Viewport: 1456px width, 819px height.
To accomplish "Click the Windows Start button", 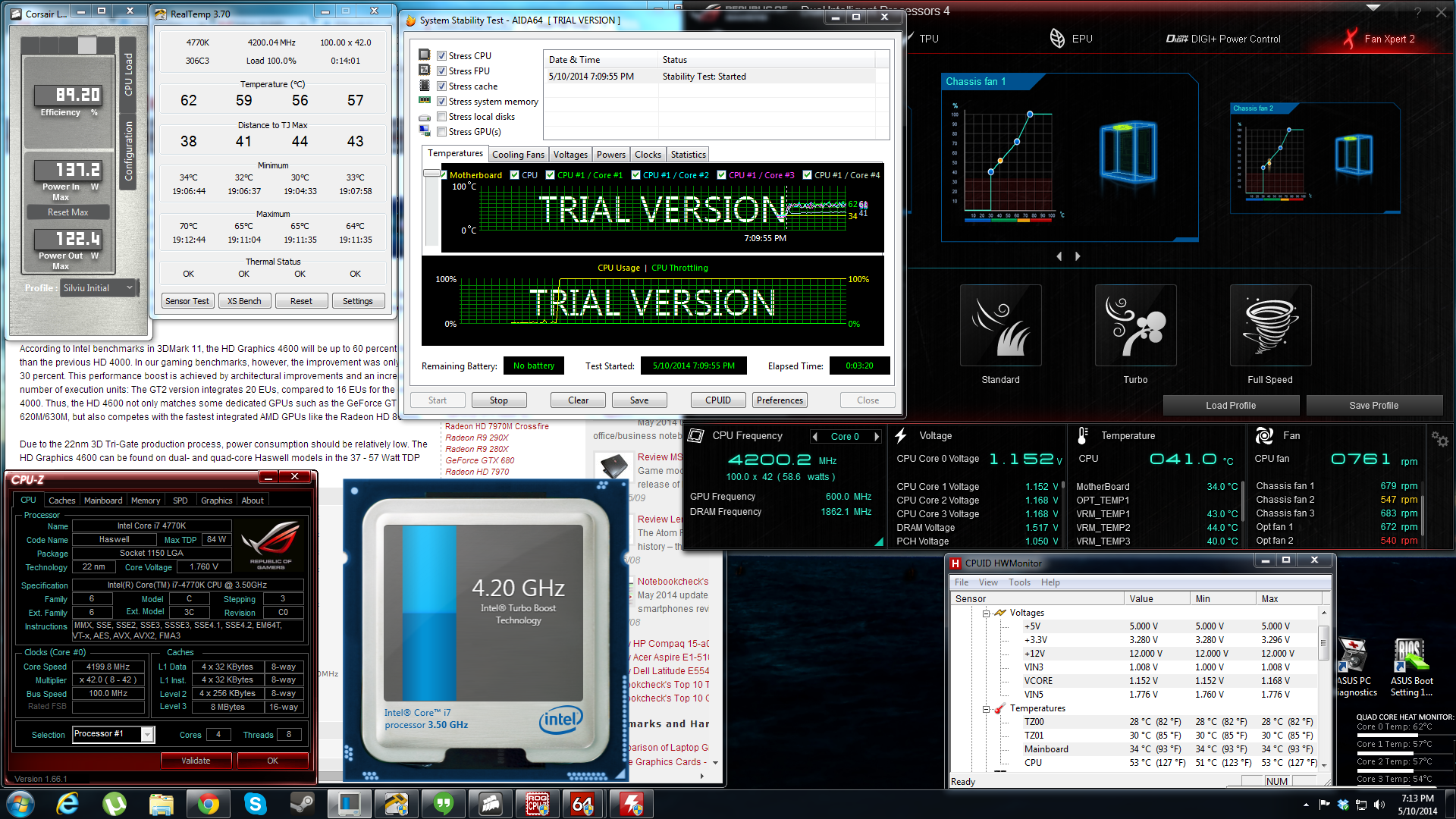I will click(20, 804).
